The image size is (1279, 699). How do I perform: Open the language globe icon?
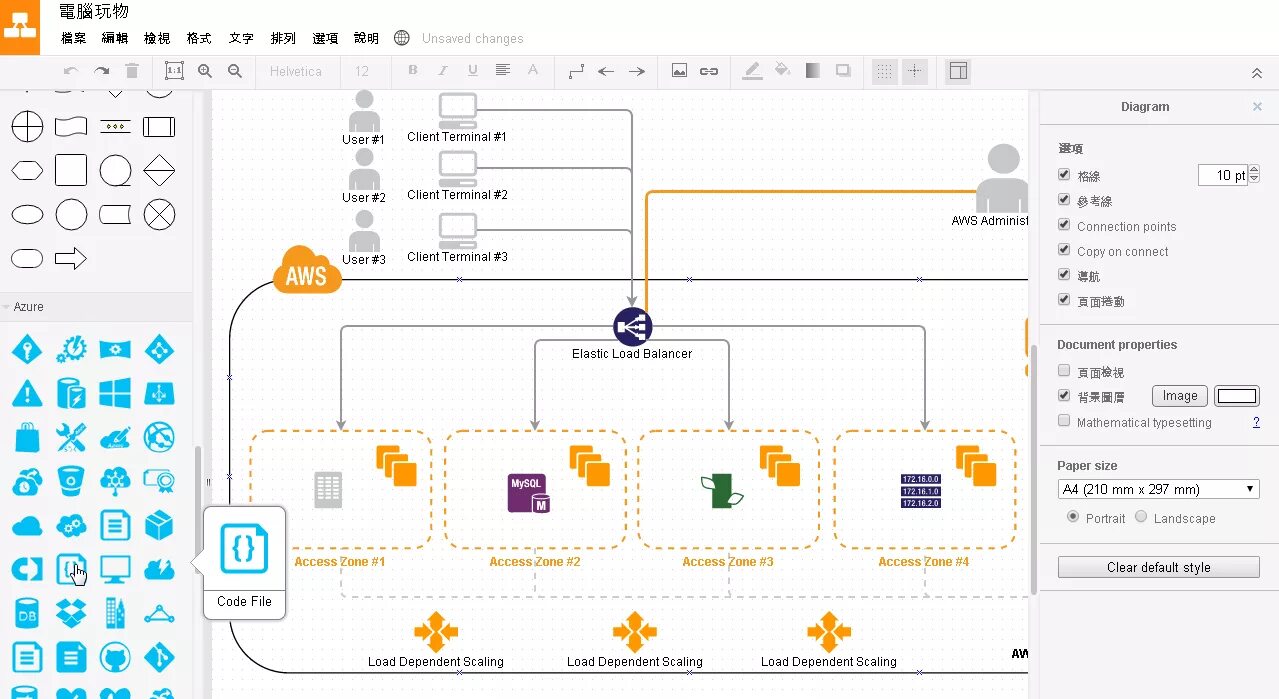tap(402, 38)
